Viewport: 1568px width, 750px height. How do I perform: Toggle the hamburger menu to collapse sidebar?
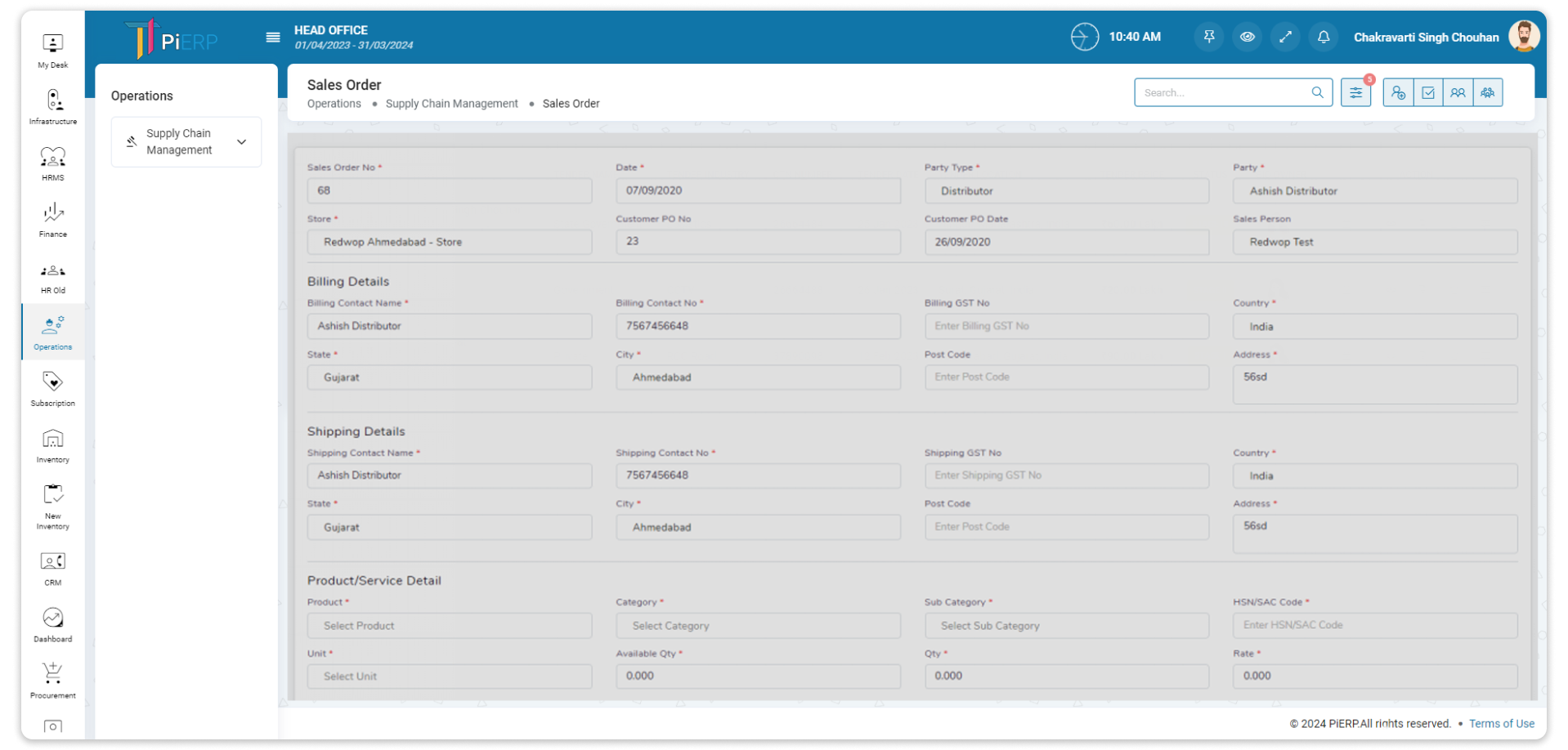pyautogui.click(x=273, y=37)
